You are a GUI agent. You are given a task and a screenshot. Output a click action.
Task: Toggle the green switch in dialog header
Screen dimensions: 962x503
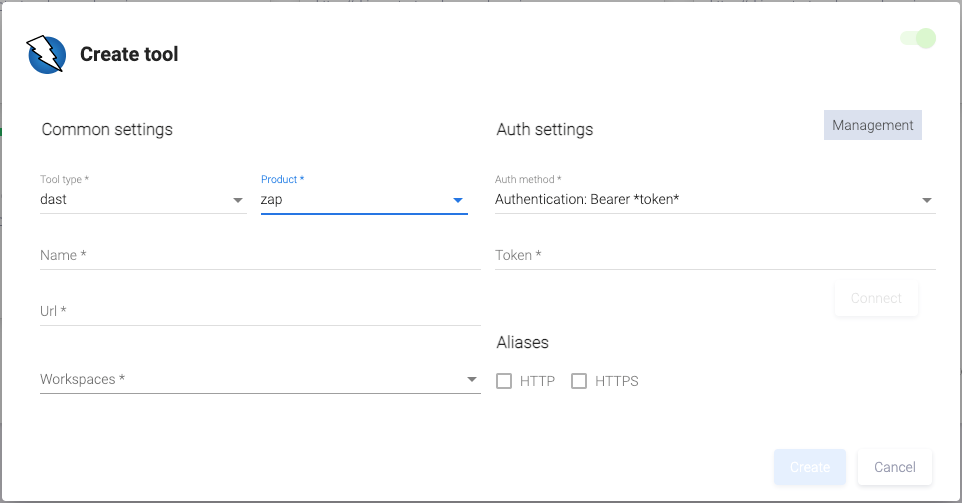918,39
